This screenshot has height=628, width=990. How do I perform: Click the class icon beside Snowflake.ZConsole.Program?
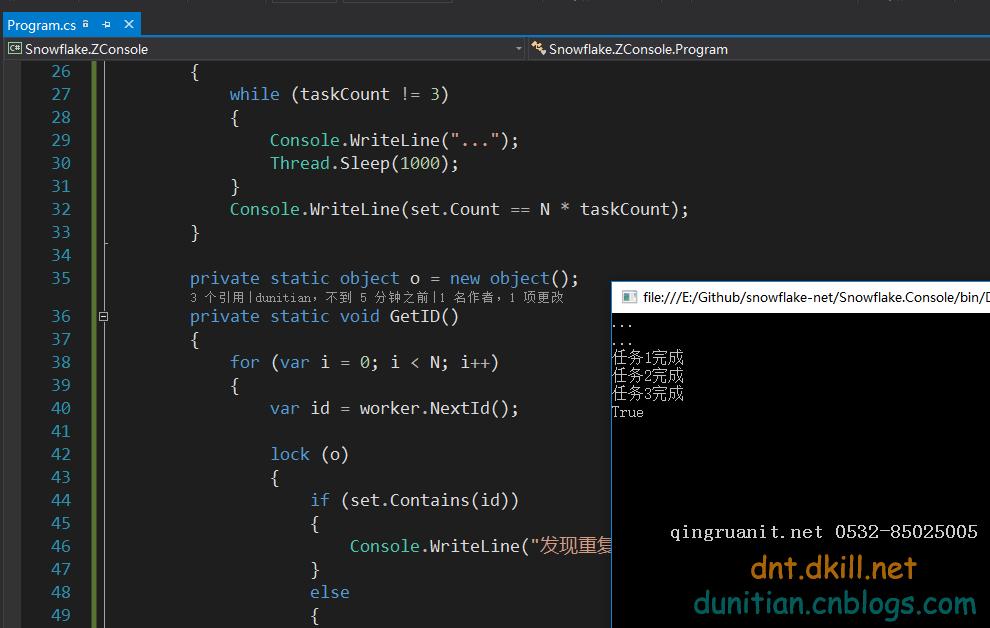[x=538, y=48]
